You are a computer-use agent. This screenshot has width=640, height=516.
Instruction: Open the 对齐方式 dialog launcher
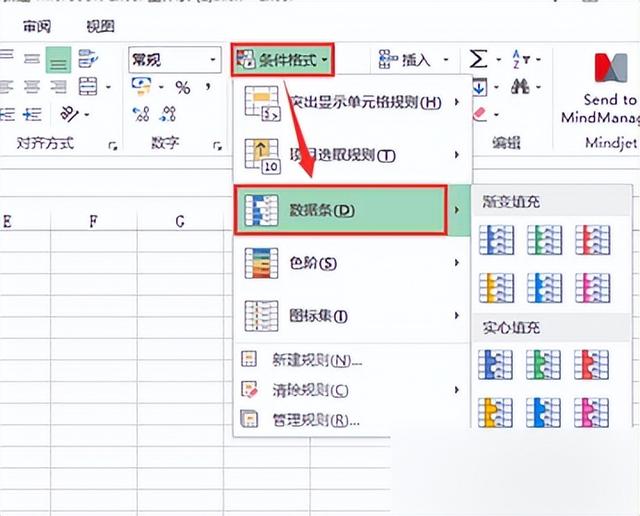(113, 145)
